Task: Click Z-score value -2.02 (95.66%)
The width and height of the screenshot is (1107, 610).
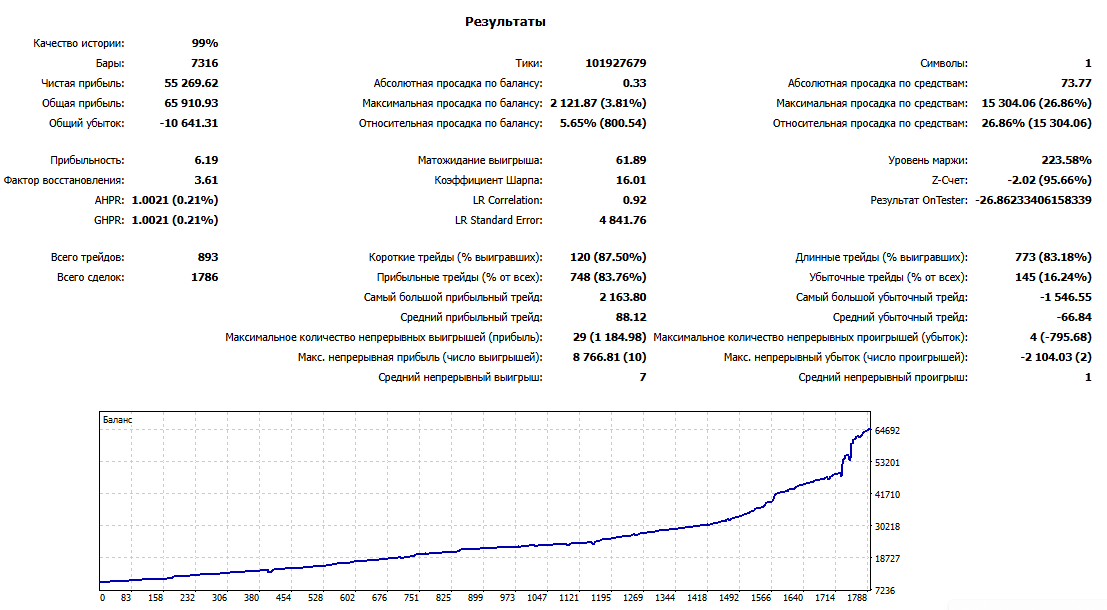Action: pyautogui.click(x=1049, y=180)
